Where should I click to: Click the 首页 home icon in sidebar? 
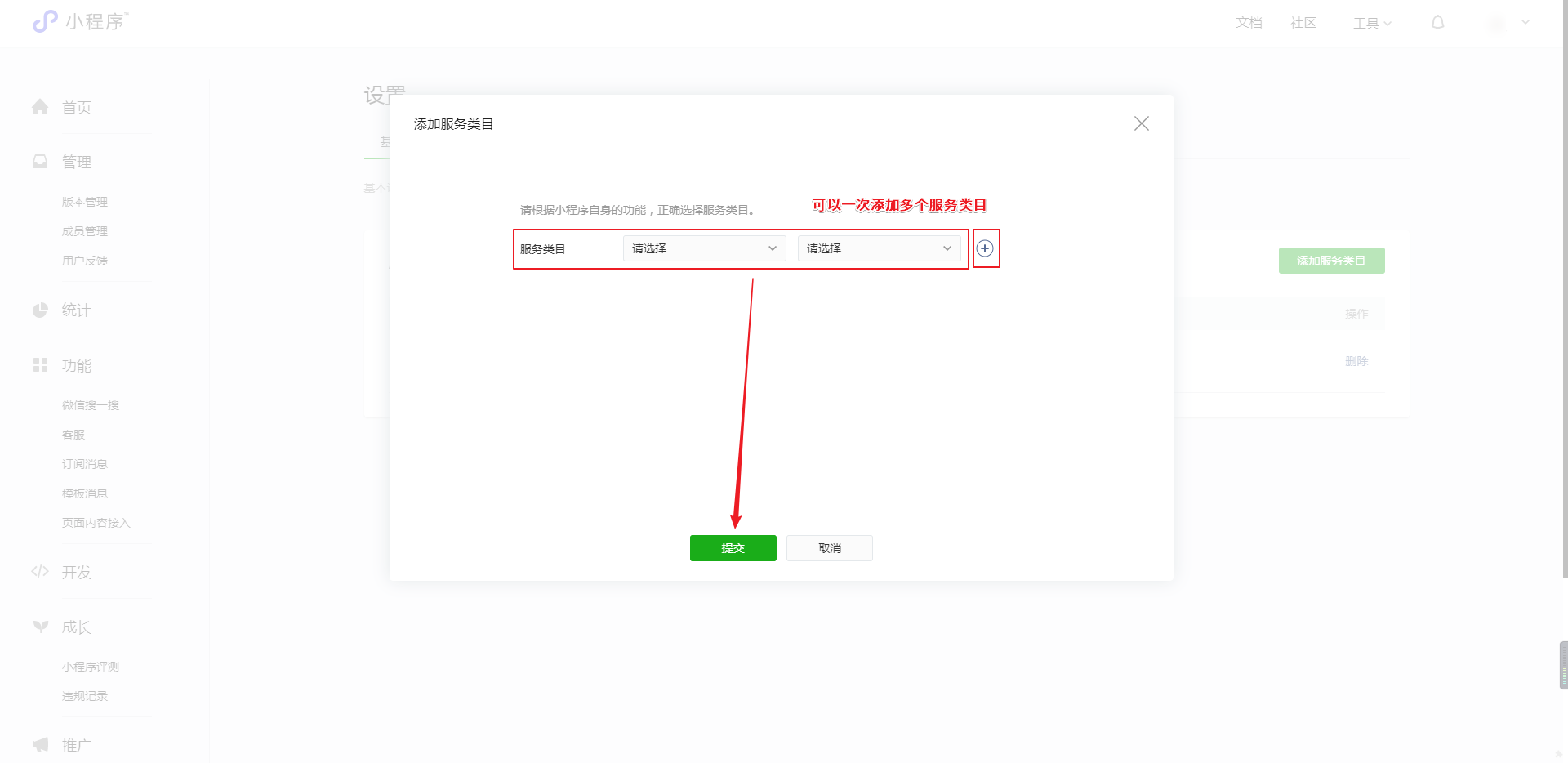coord(40,107)
